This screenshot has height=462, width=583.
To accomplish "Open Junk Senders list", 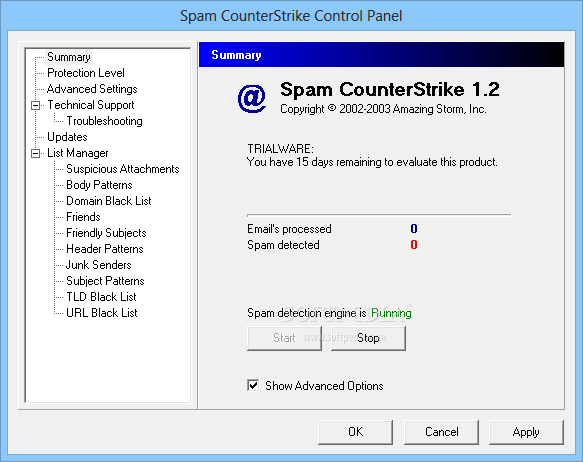I will point(99,265).
